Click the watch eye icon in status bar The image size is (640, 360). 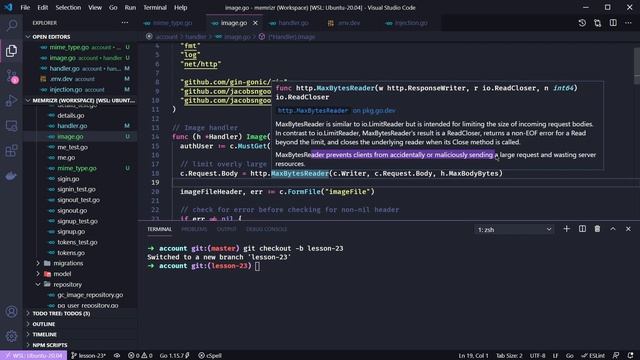point(117,356)
